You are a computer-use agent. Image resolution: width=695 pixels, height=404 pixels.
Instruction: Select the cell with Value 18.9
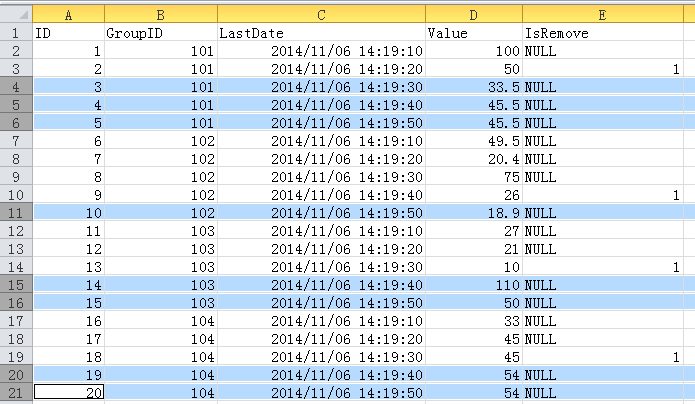pyautogui.click(x=474, y=212)
